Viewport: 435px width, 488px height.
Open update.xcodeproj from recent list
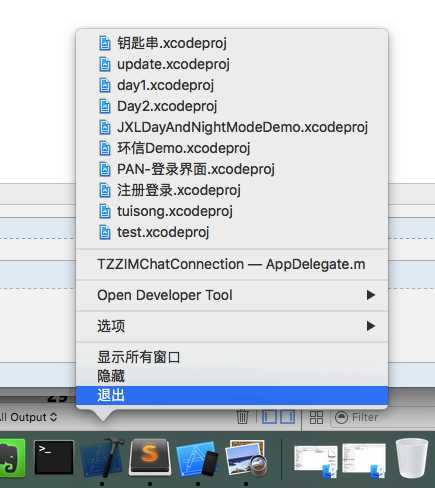coord(232,64)
